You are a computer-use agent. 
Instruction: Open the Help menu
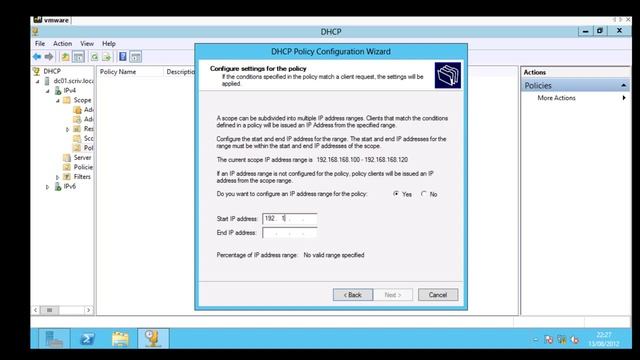[109, 43]
